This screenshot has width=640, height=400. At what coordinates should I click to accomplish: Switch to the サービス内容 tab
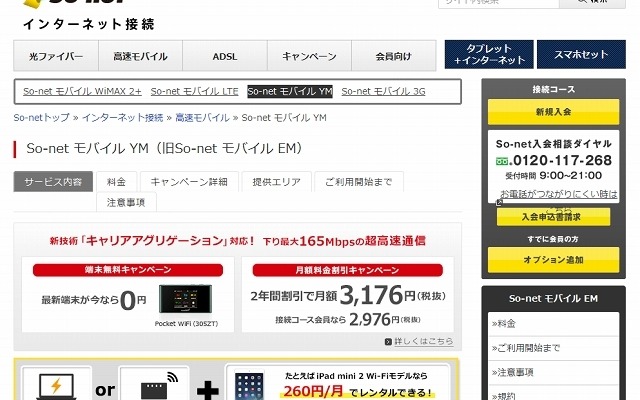(53, 182)
